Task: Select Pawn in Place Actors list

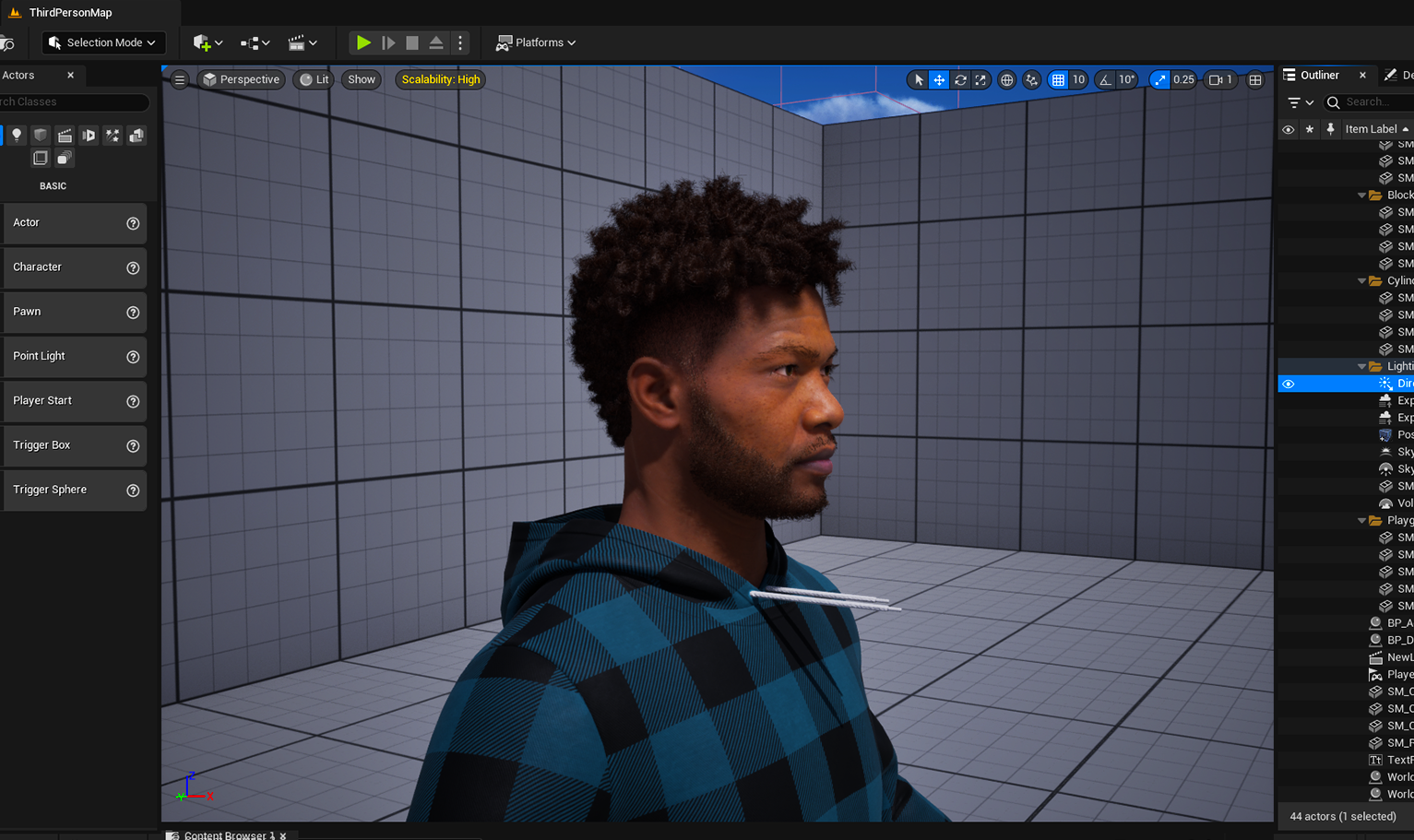Action: [x=73, y=312]
